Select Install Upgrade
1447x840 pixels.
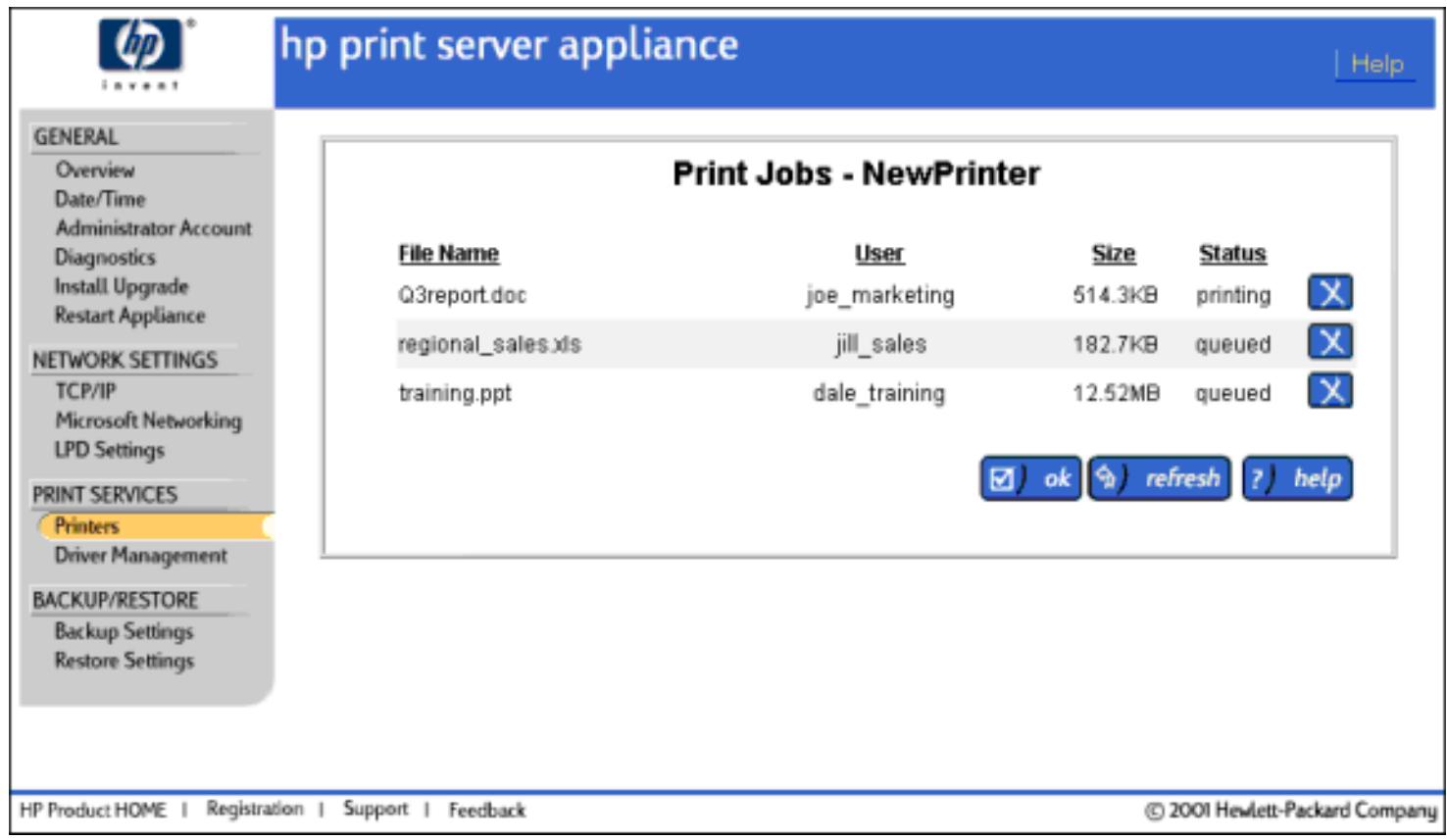pyautogui.click(x=122, y=287)
